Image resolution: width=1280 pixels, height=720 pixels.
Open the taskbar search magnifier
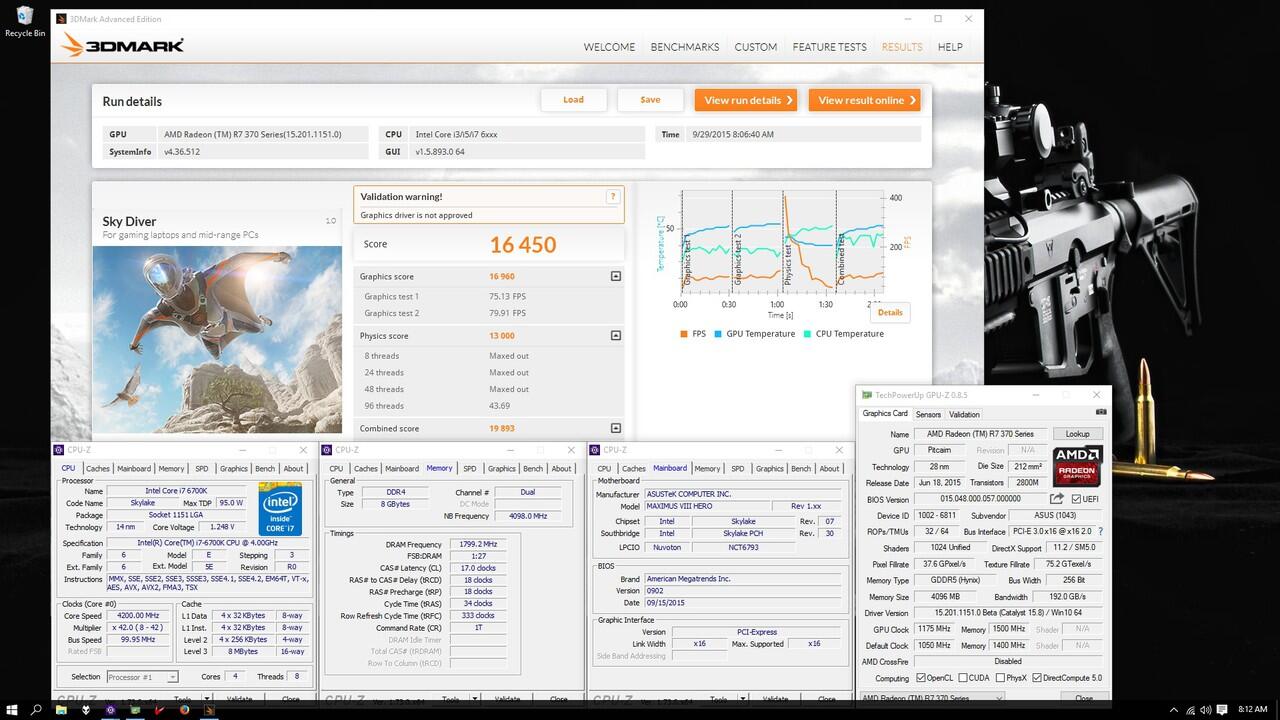coord(37,710)
